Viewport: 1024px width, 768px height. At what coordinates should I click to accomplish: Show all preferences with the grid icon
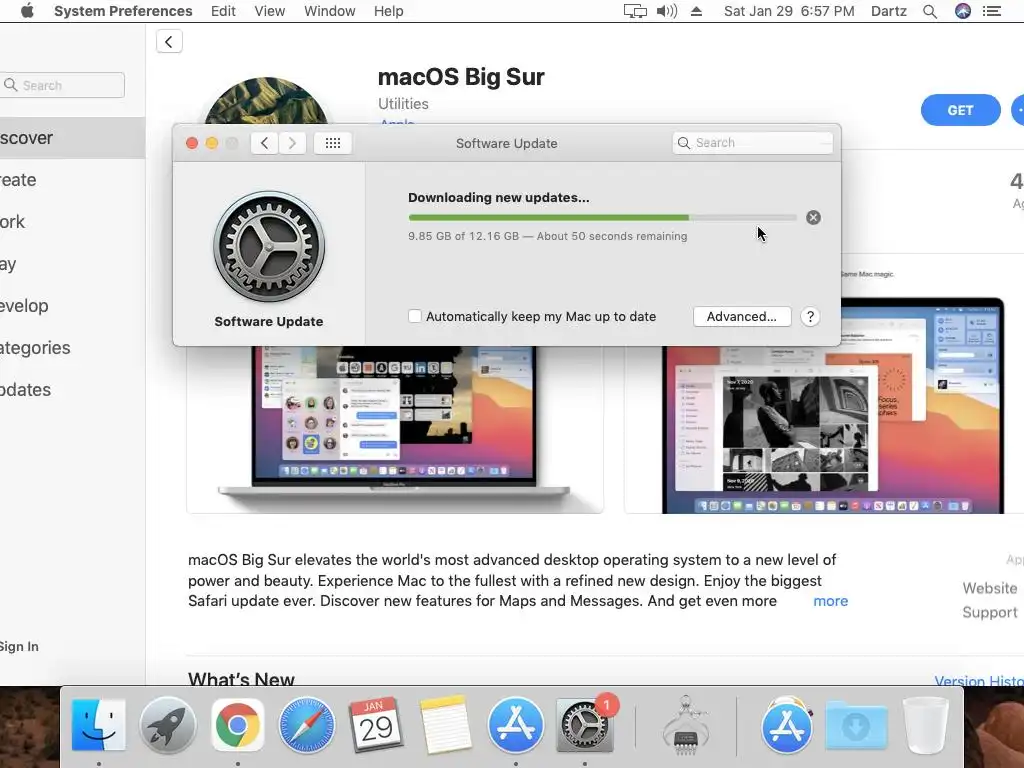(x=332, y=143)
